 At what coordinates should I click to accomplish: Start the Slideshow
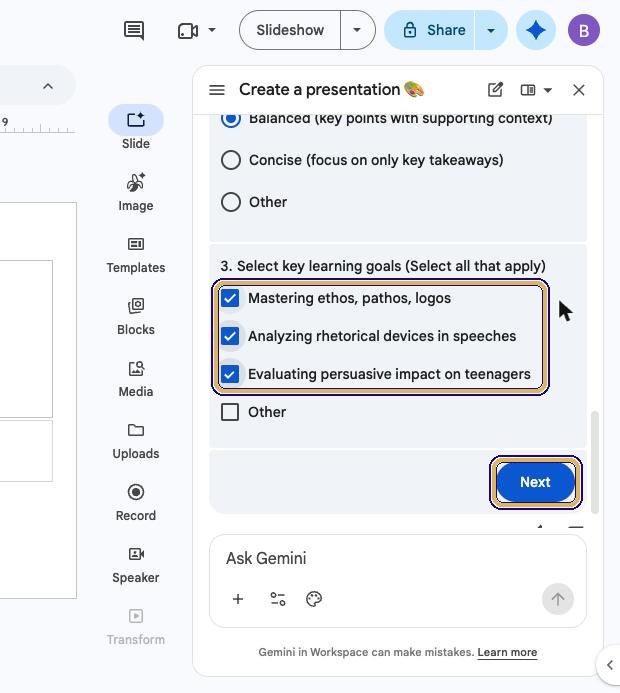click(x=290, y=30)
